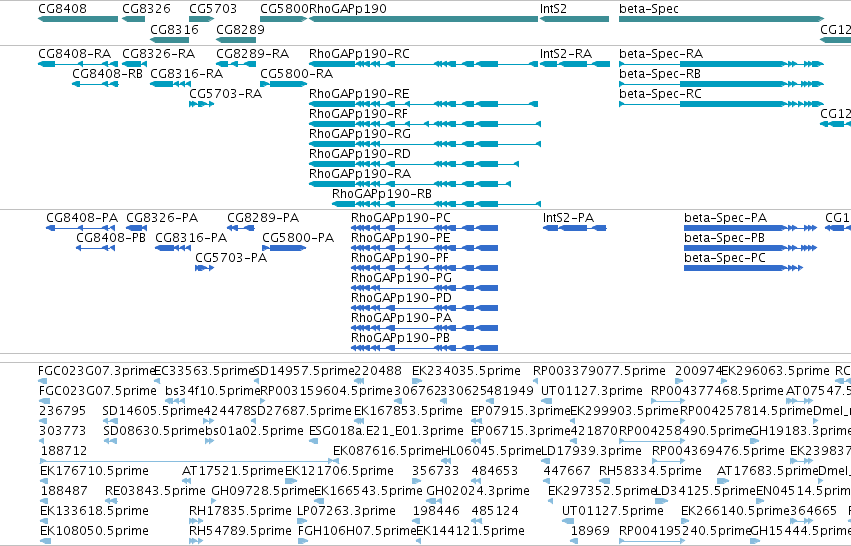Click EST label EK108050.5prime
This screenshot has height=546, width=851.
(x=94, y=531)
